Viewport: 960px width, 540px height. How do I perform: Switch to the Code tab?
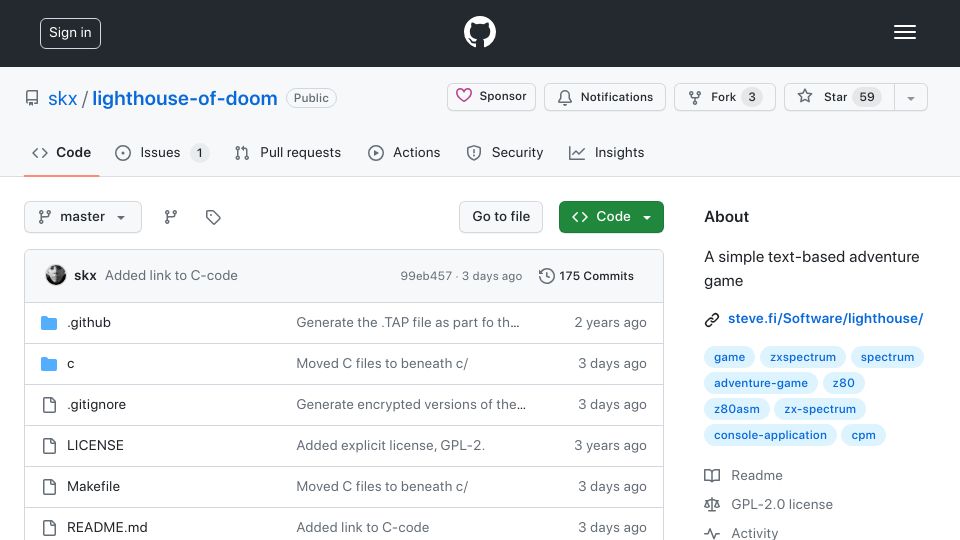point(62,152)
